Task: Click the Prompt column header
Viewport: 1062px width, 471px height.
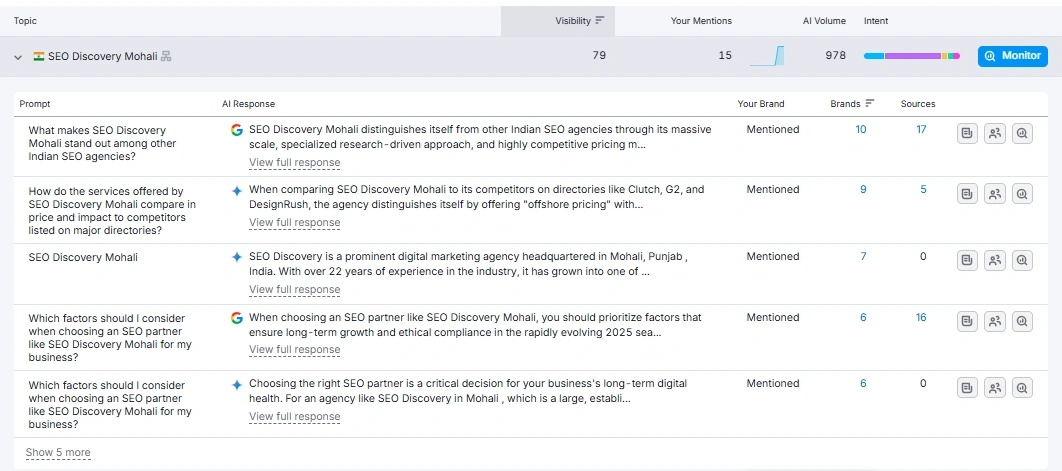Action: 35,104
